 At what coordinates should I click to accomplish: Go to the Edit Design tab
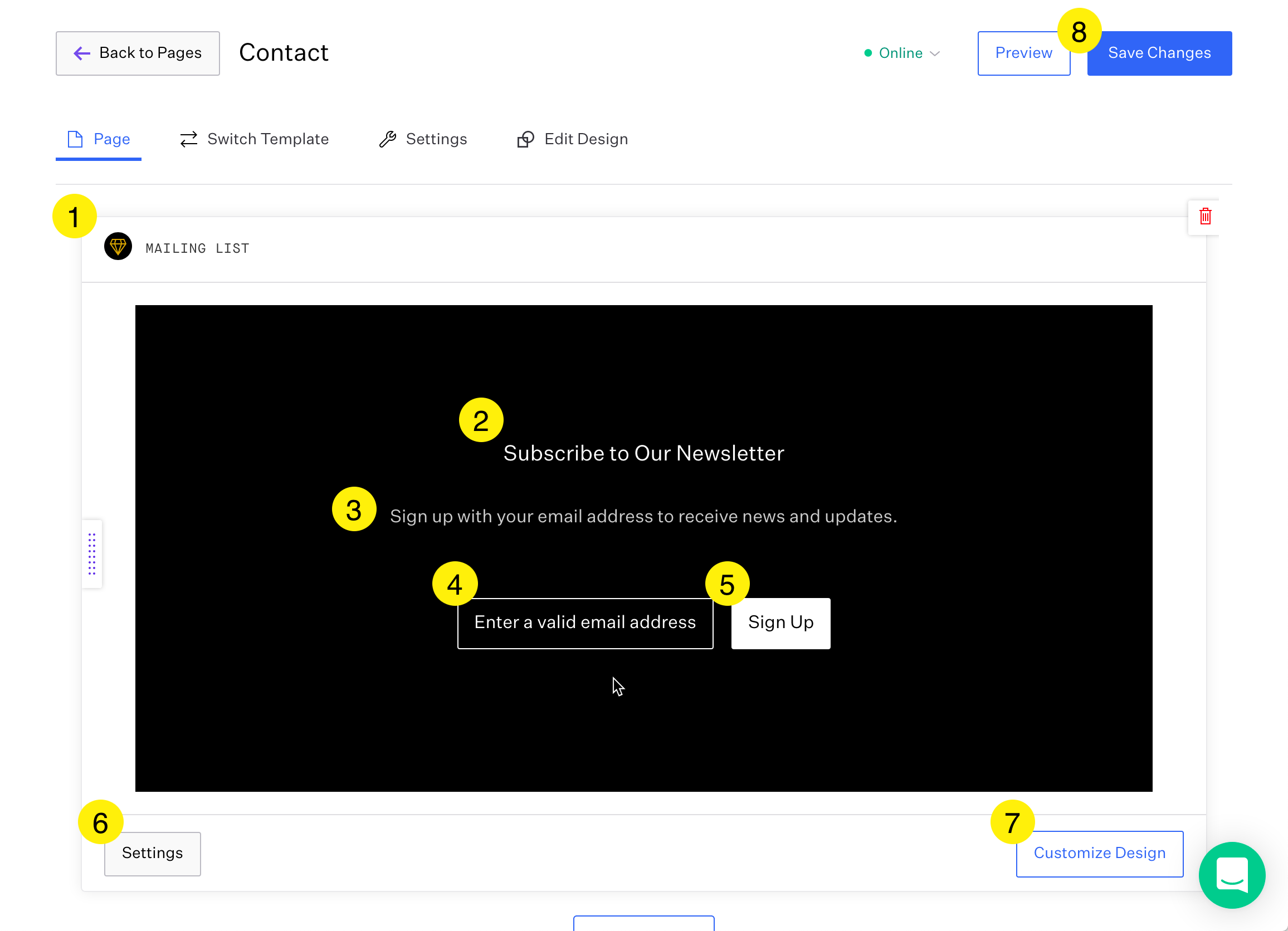pyautogui.click(x=573, y=139)
